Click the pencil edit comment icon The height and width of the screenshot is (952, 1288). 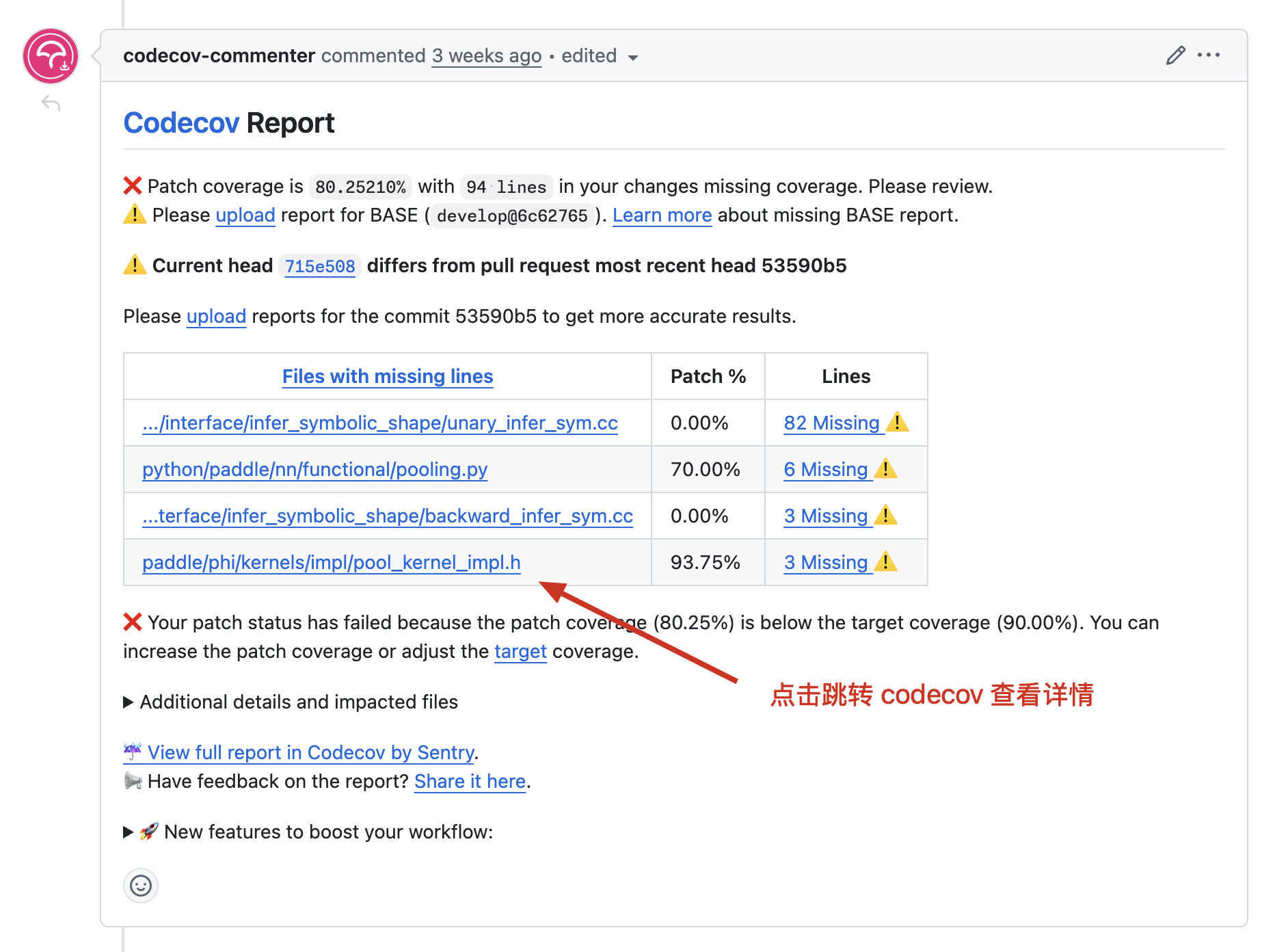(1175, 55)
